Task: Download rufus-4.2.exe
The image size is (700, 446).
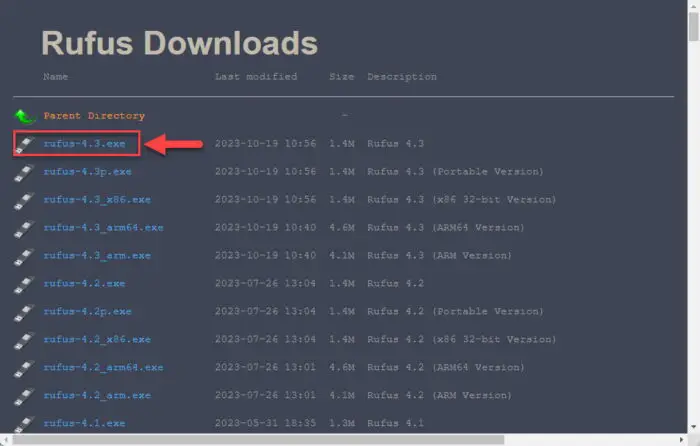Action: (84, 283)
